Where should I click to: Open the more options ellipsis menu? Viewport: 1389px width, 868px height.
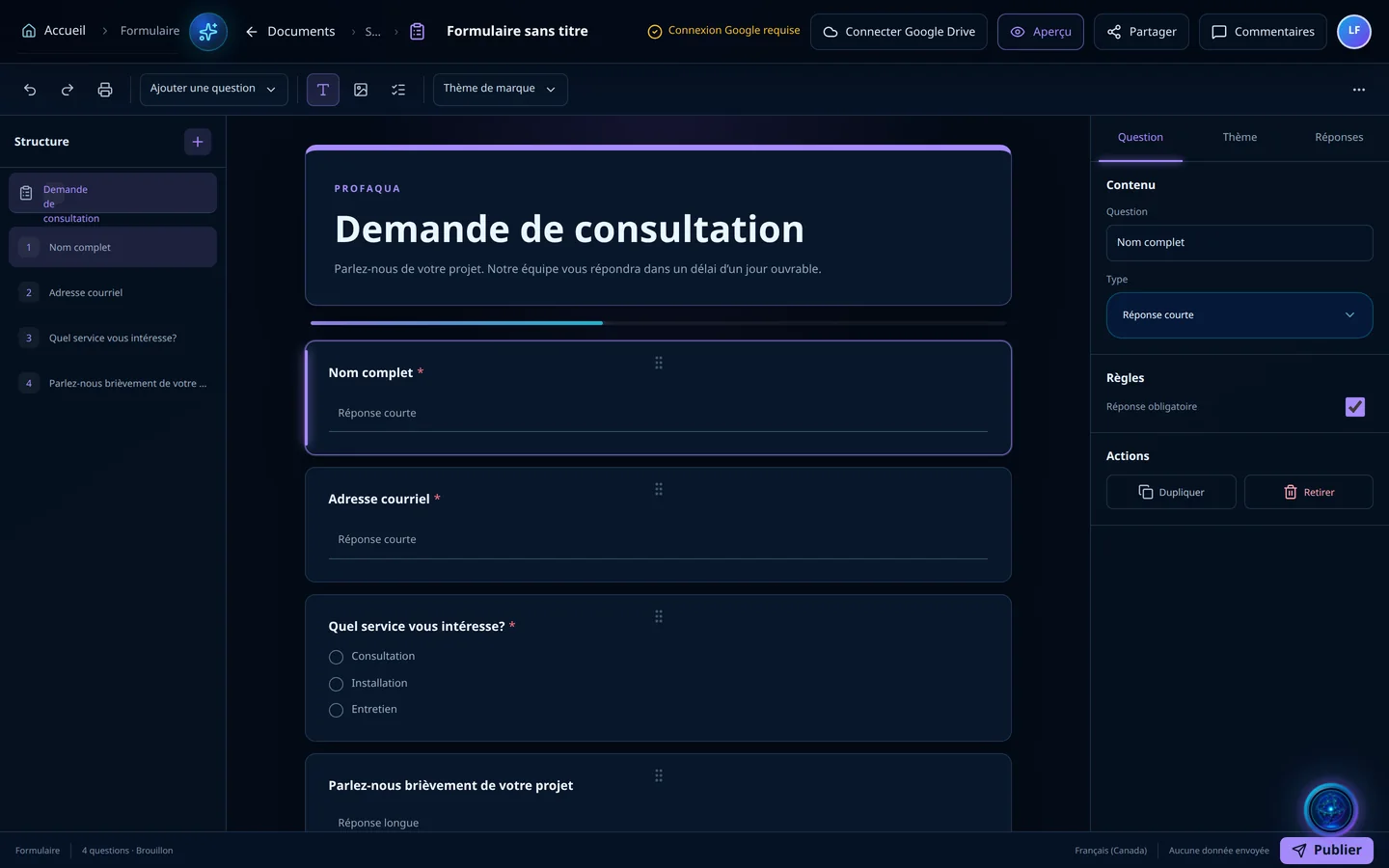click(x=1359, y=90)
